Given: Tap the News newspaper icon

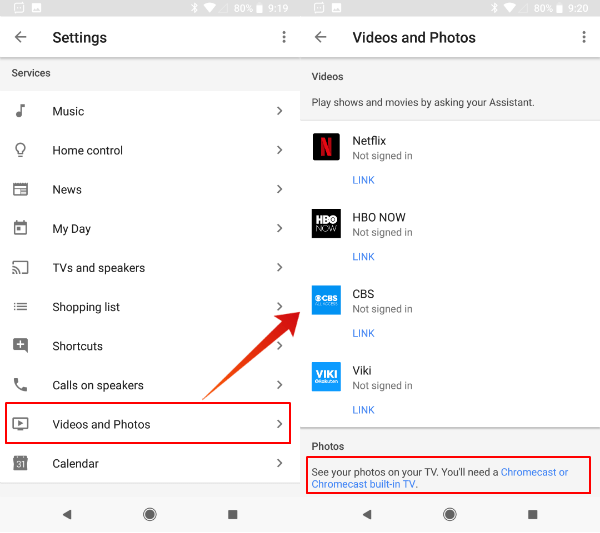Looking at the screenshot, I should click(20, 189).
